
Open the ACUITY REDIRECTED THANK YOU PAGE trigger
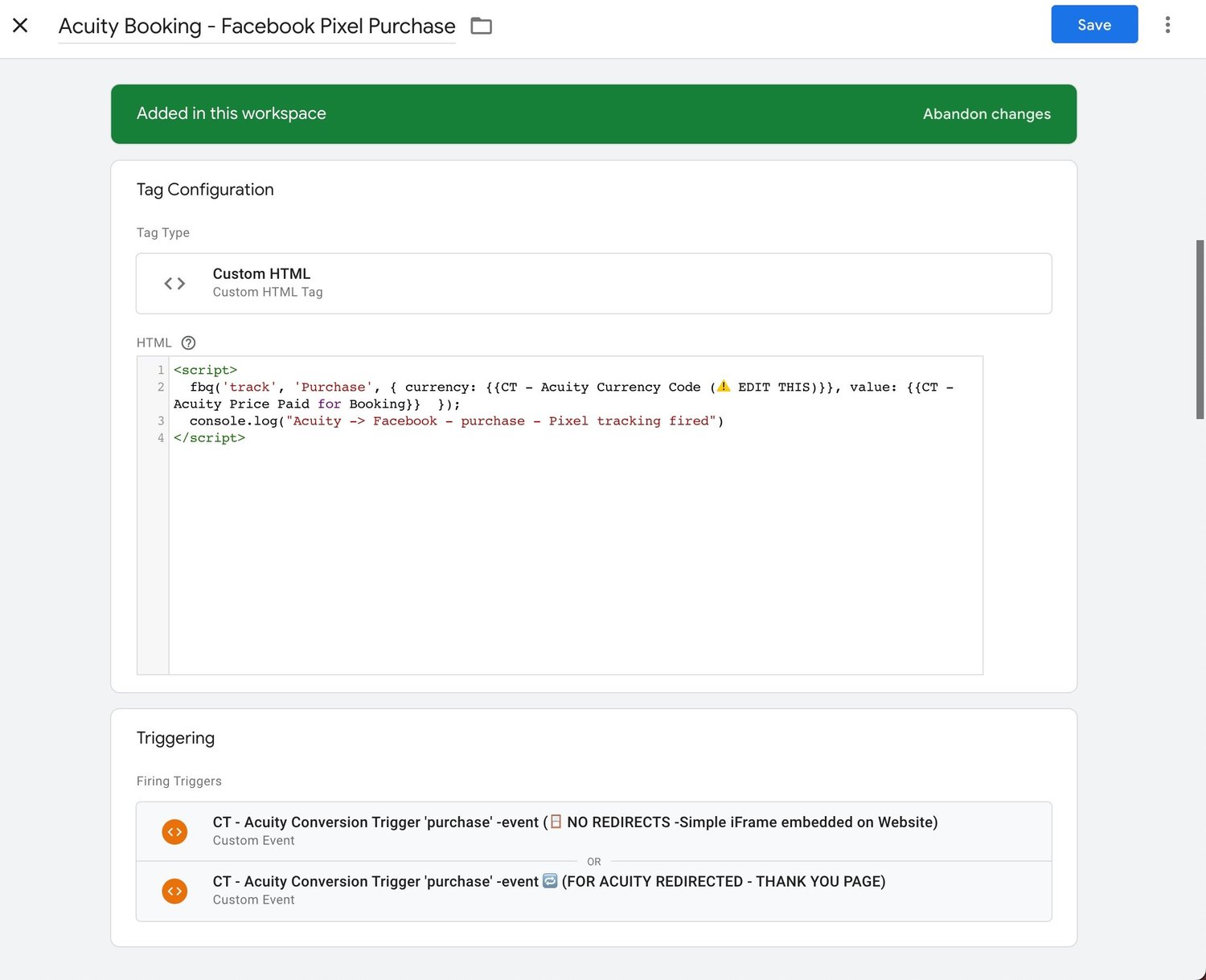(x=593, y=891)
